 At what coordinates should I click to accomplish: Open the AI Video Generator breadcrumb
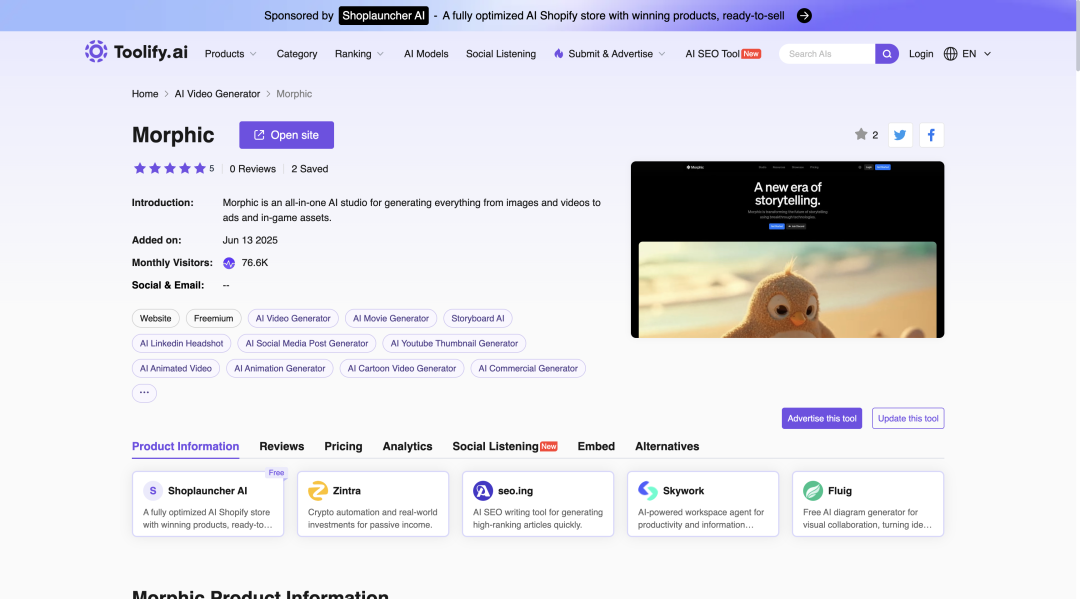tap(217, 94)
